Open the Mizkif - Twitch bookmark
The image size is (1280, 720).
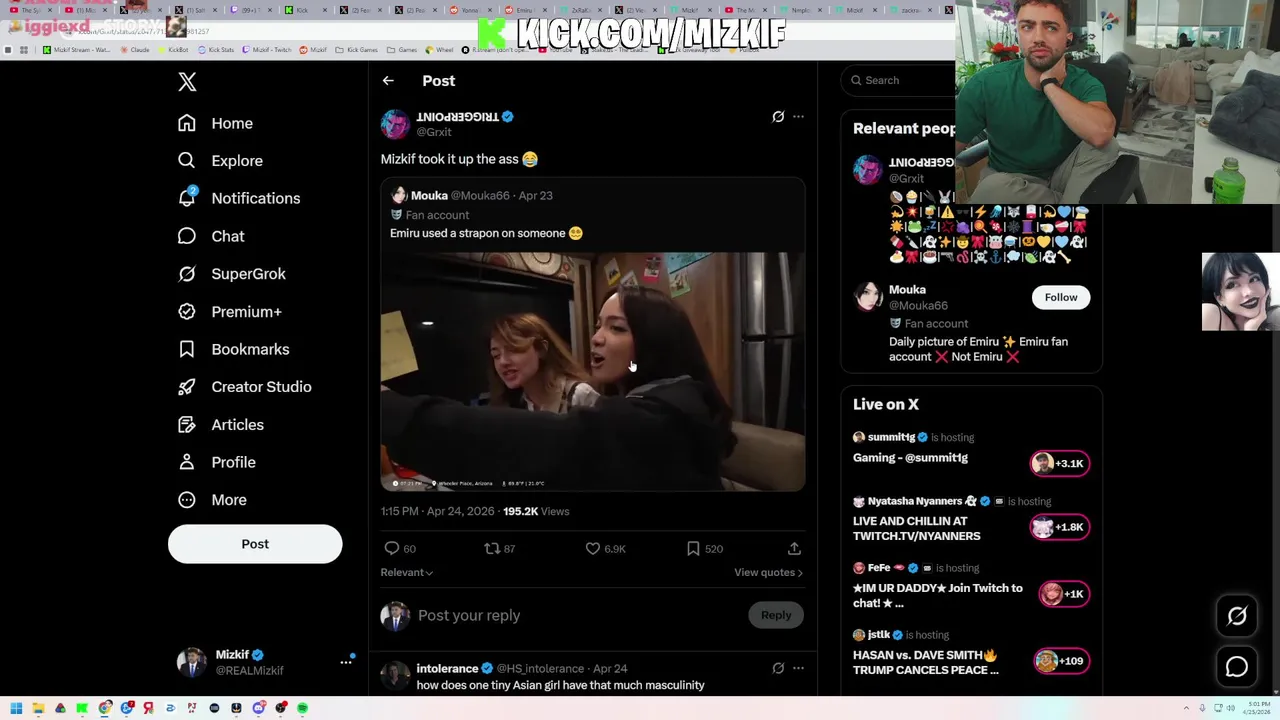click(267, 50)
